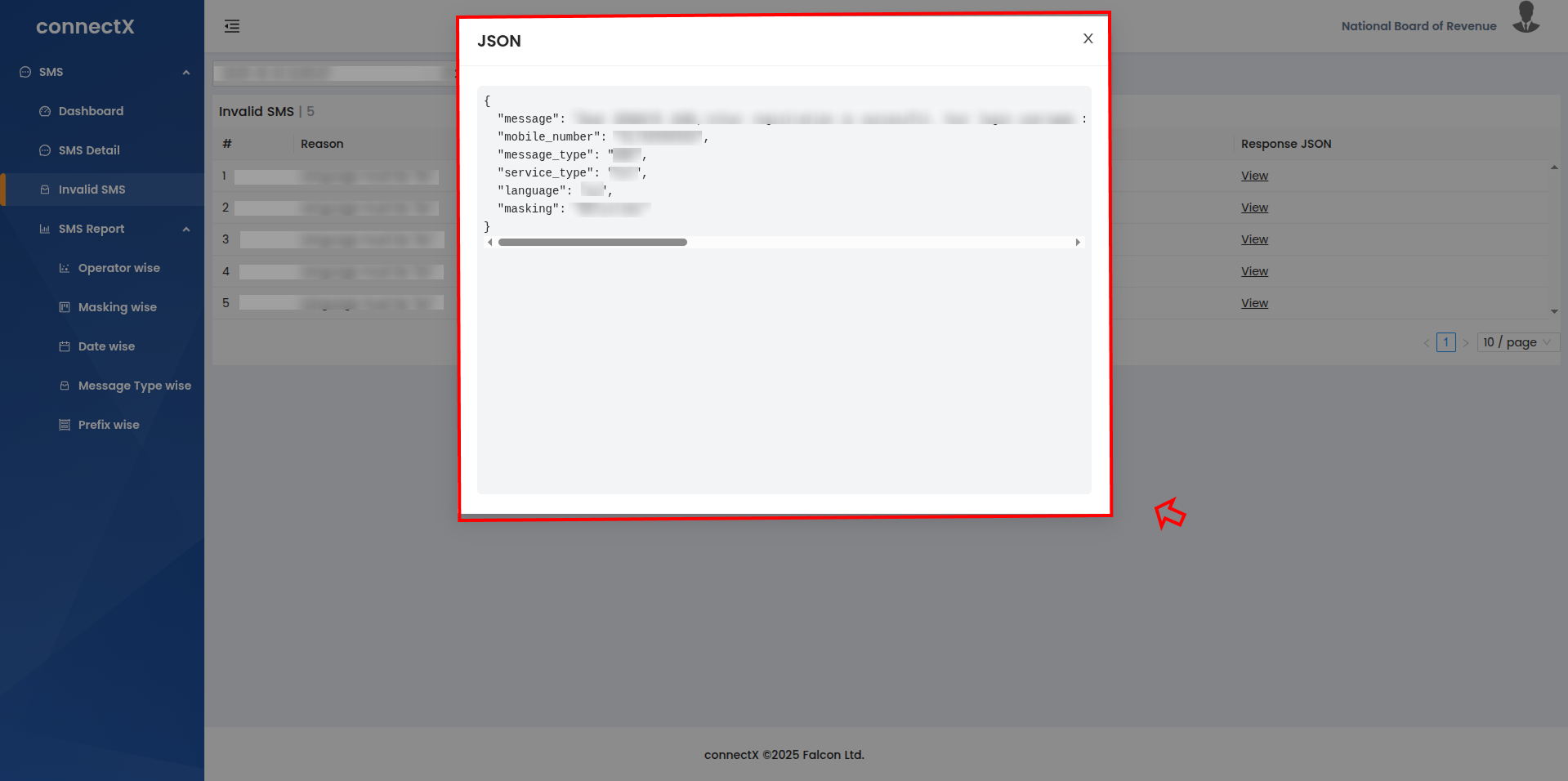Click the user avatar icon

click(1525, 18)
